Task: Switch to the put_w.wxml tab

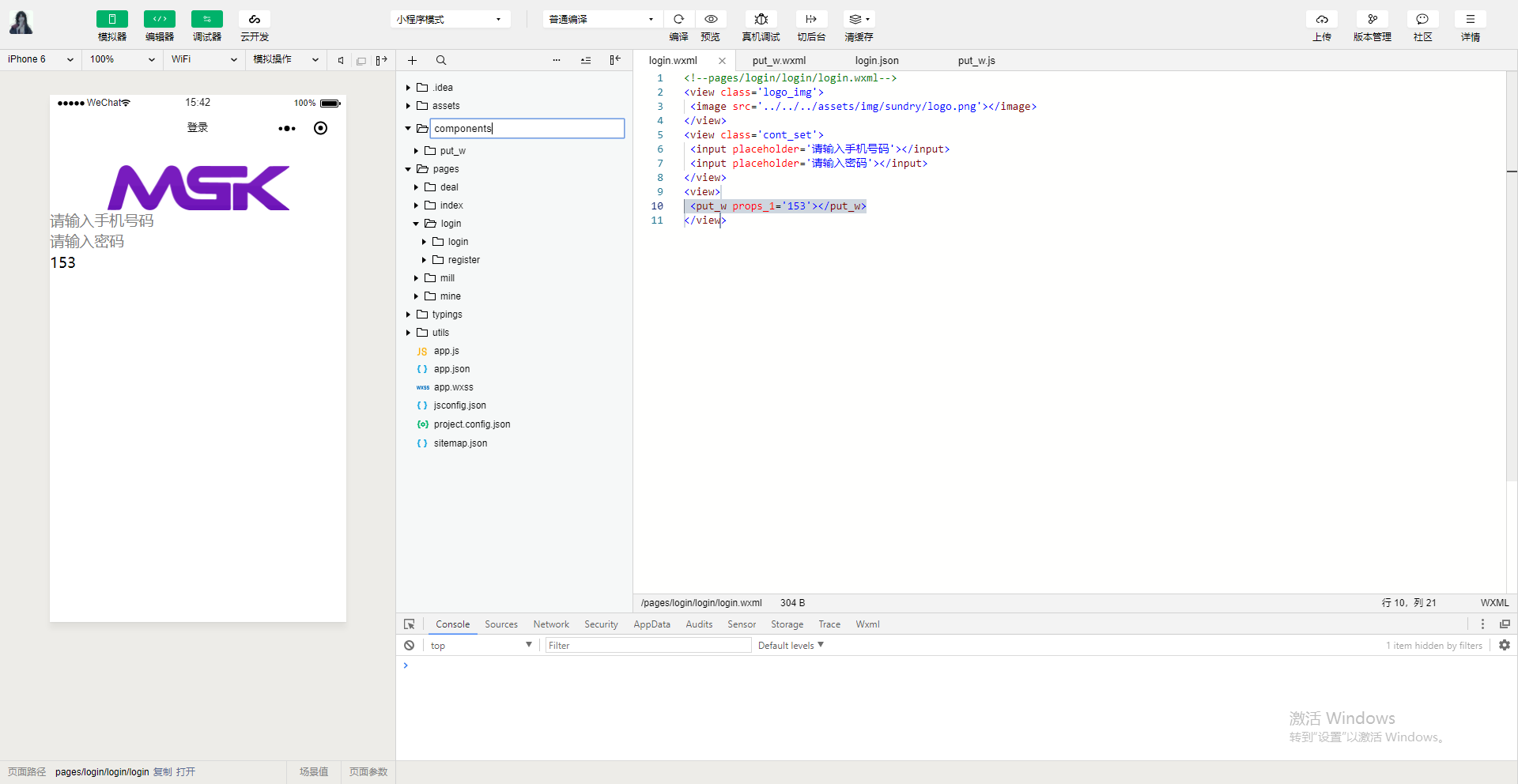Action: [x=779, y=61]
